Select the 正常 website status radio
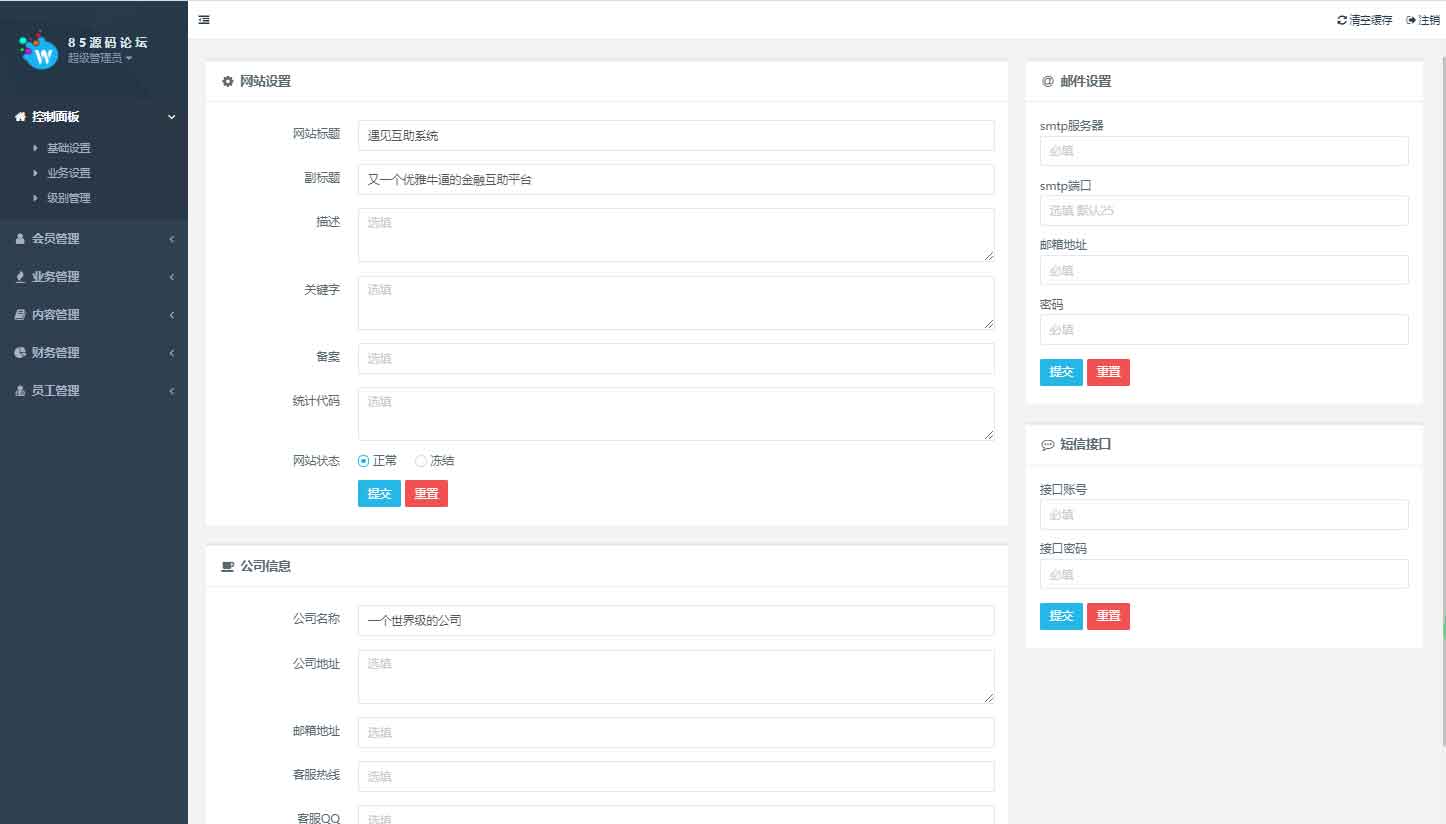 [364, 461]
